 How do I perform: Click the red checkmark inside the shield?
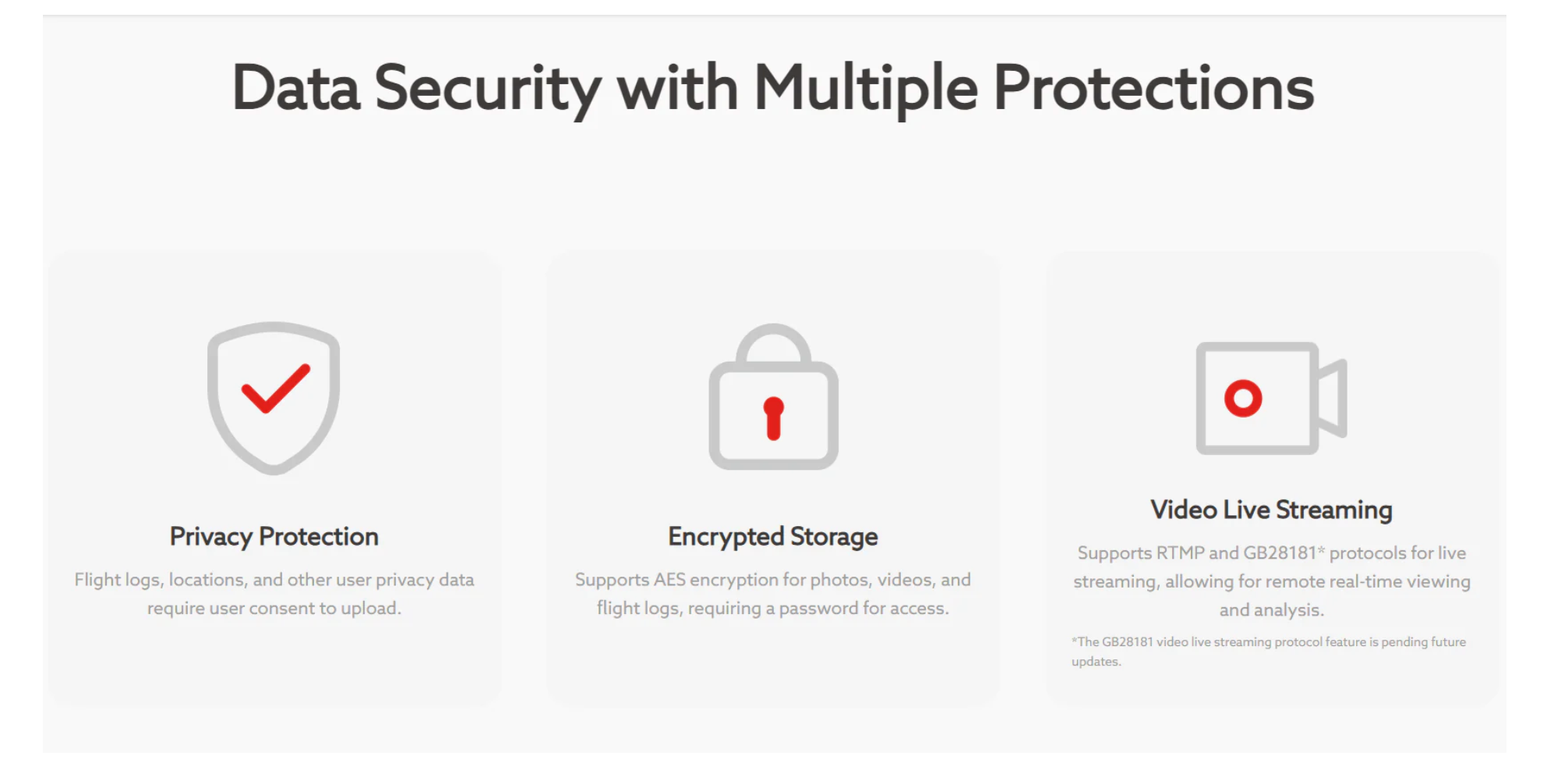coord(276,388)
